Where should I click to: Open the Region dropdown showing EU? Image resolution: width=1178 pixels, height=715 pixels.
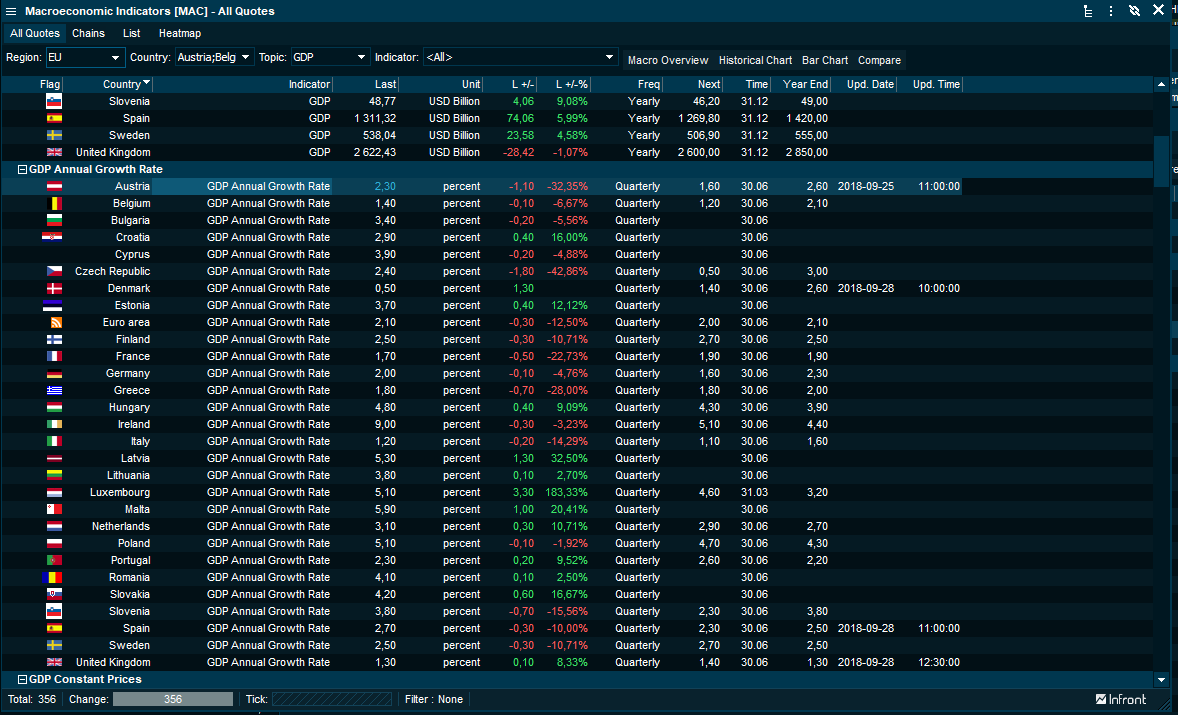pos(85,57)
